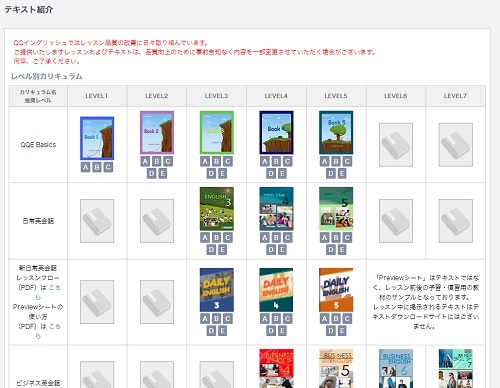Click A button under QQE Basics Book 2
Viewport: 500px width, 388px height.
[145, 161]
